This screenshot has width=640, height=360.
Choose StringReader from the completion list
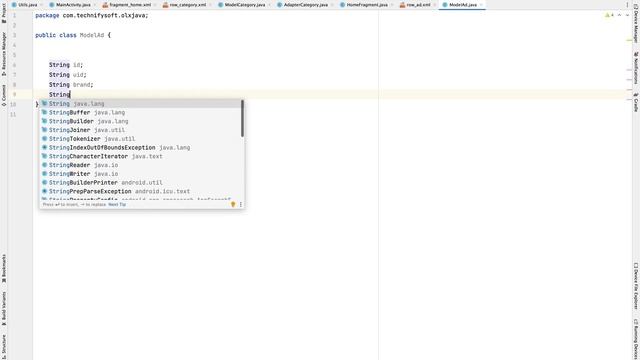pyautogui.click(x=141, y=165)
